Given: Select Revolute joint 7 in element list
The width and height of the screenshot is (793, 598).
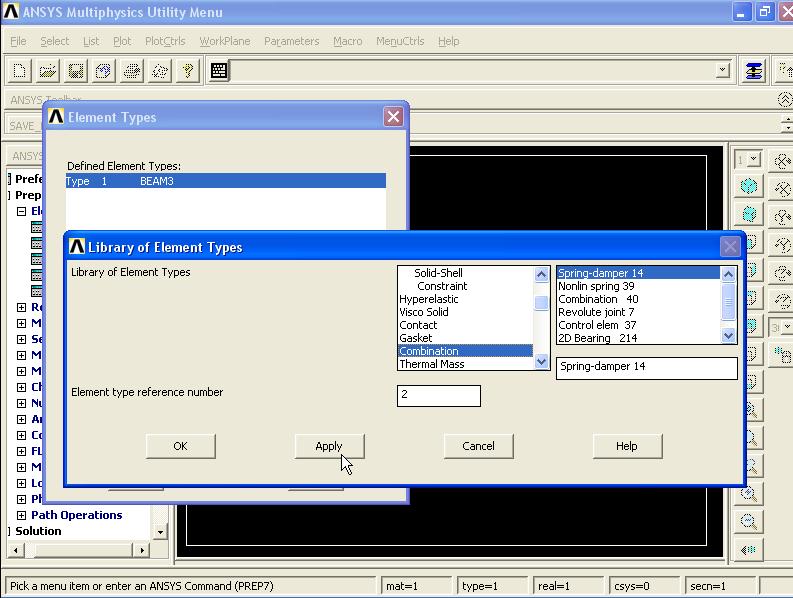Looking at the screenshot, I should tap(638, 312).
